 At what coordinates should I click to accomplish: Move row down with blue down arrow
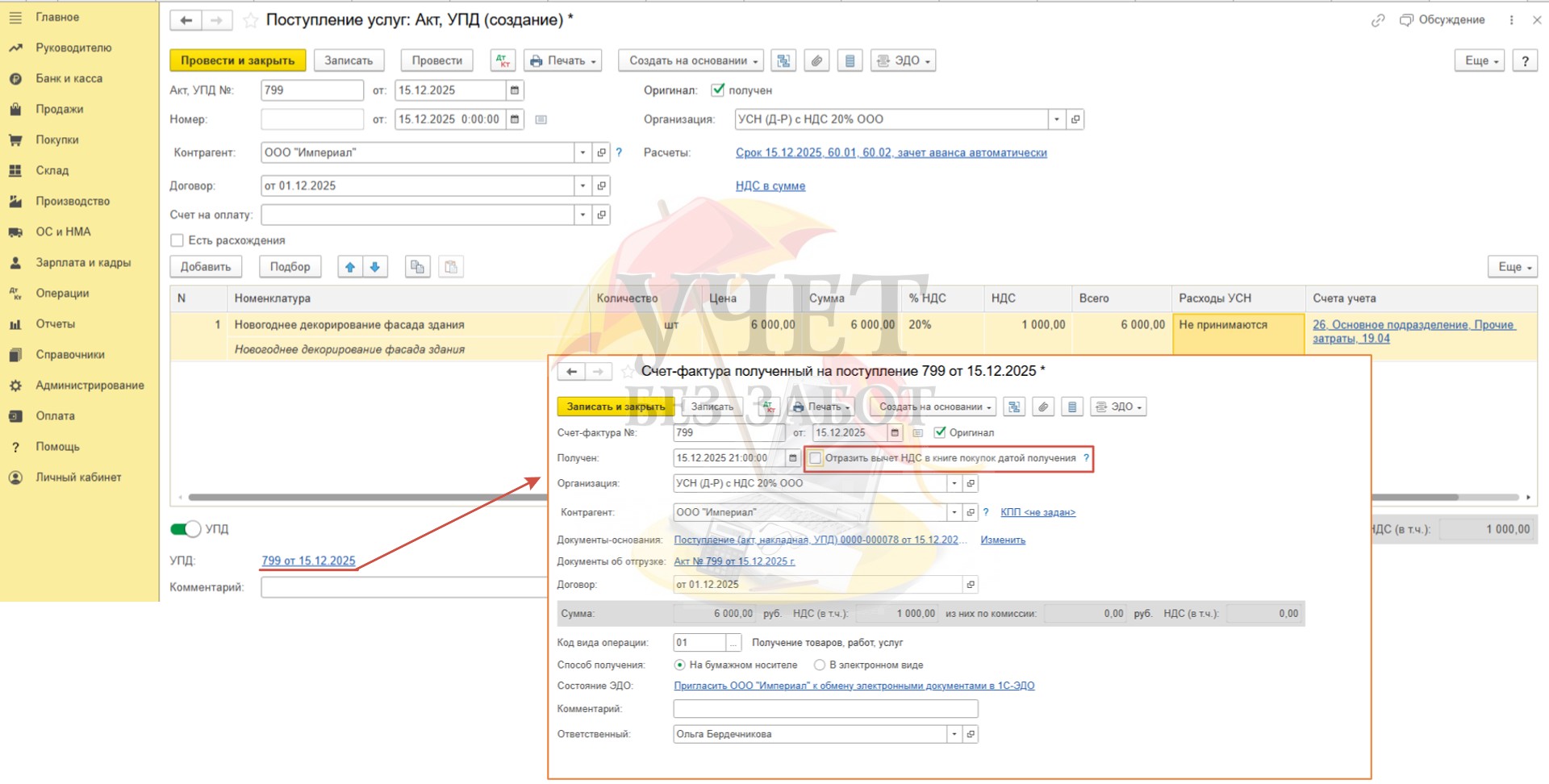click(x=375, y=267)
